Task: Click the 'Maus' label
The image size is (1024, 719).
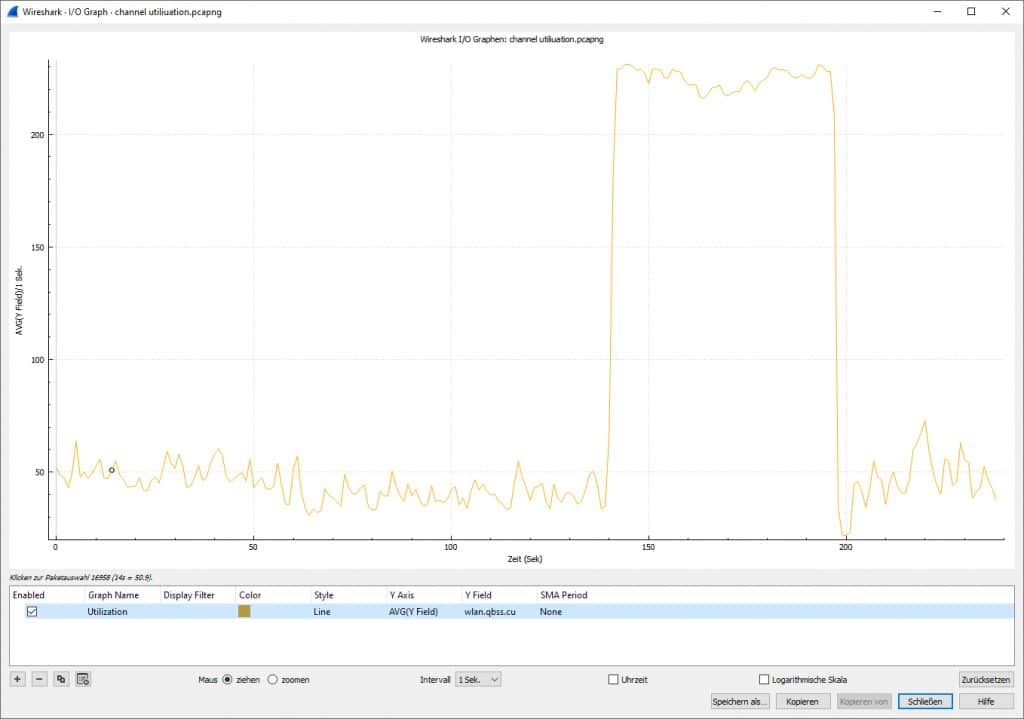Action: click(208, 680)
